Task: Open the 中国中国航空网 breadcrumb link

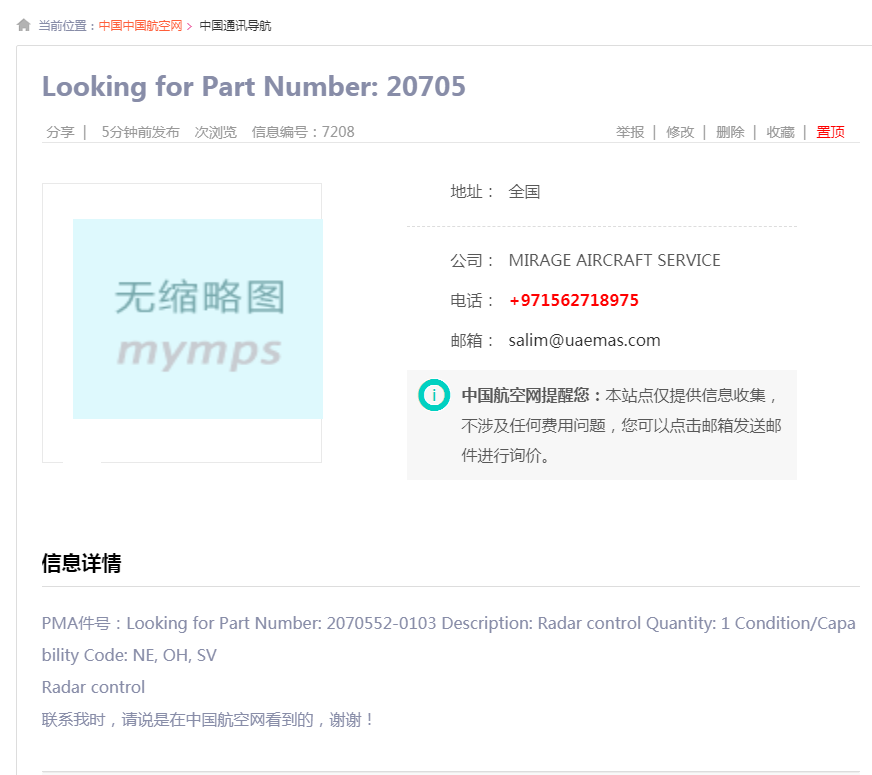Action: (x=140, y=26)
